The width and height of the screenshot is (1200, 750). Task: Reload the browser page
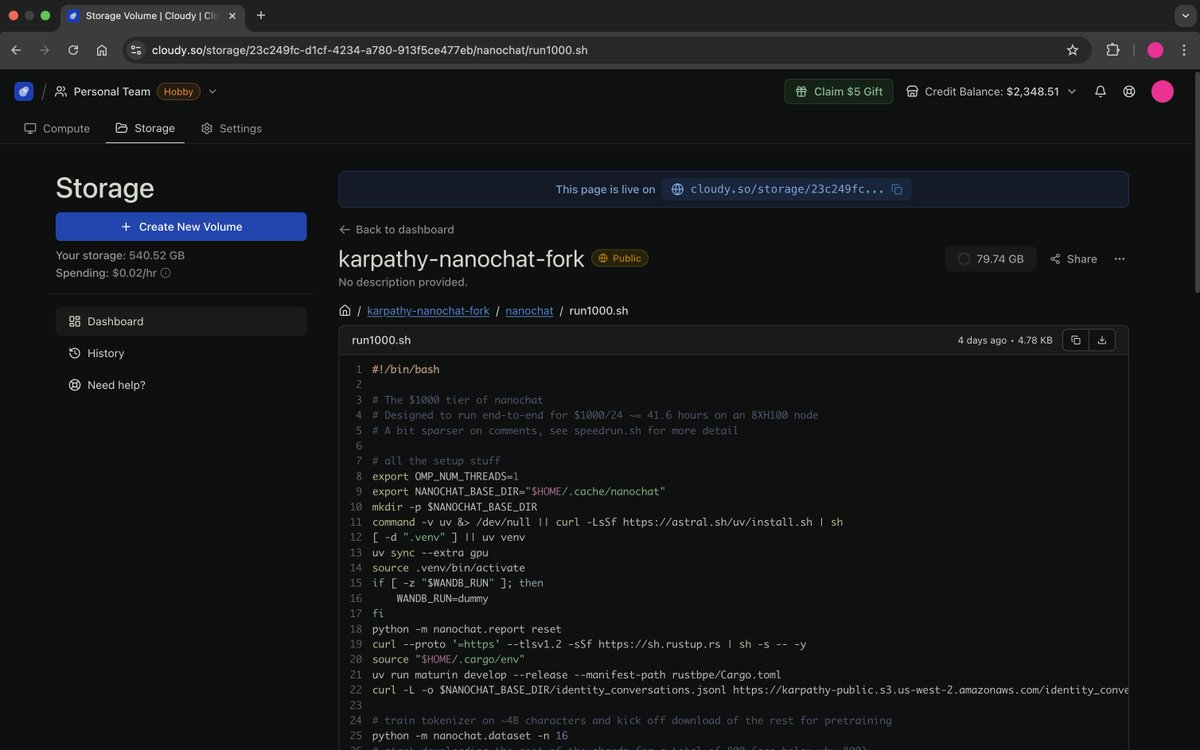point(73,50)
